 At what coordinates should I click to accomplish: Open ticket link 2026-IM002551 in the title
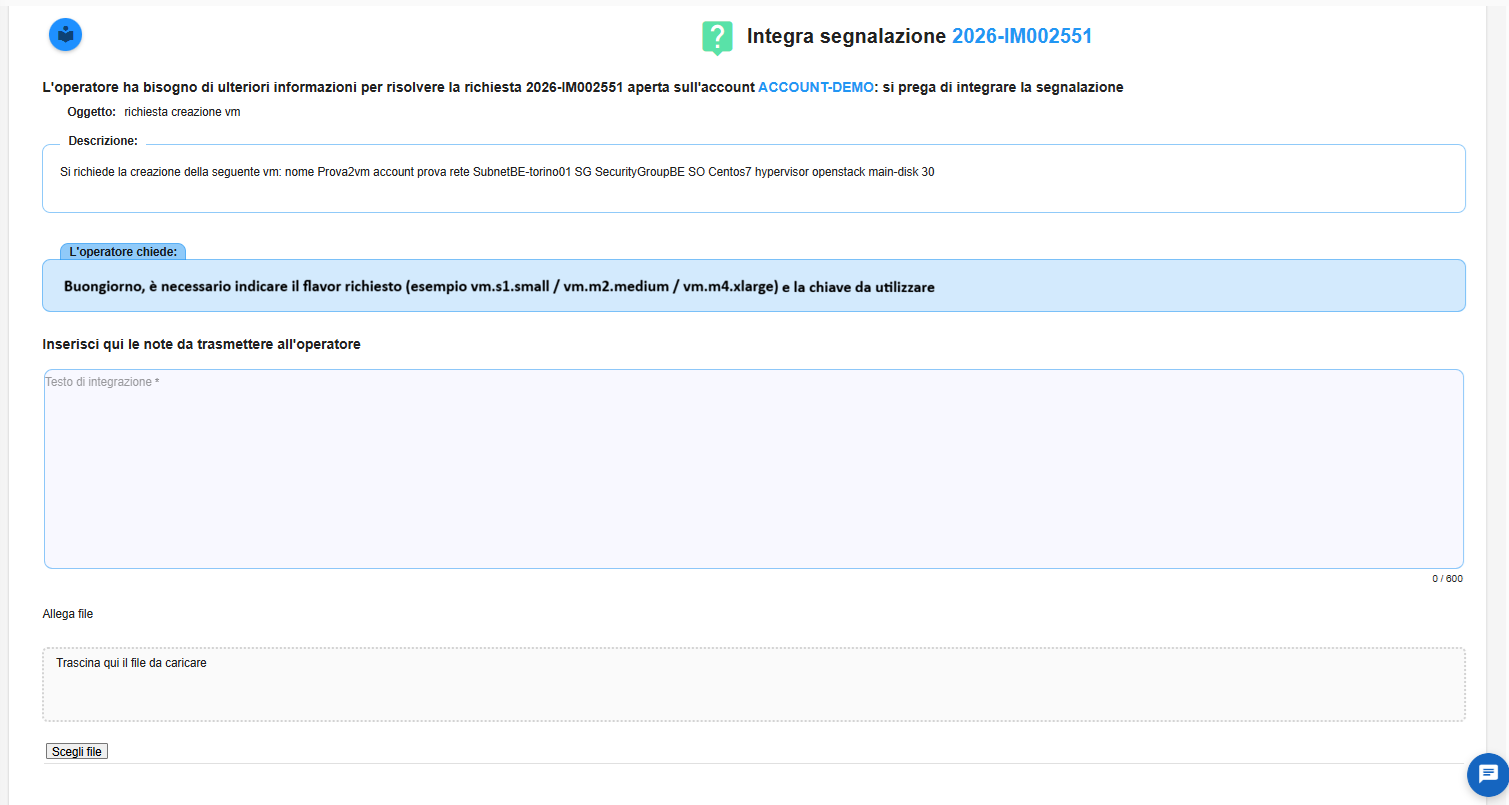1021,37
